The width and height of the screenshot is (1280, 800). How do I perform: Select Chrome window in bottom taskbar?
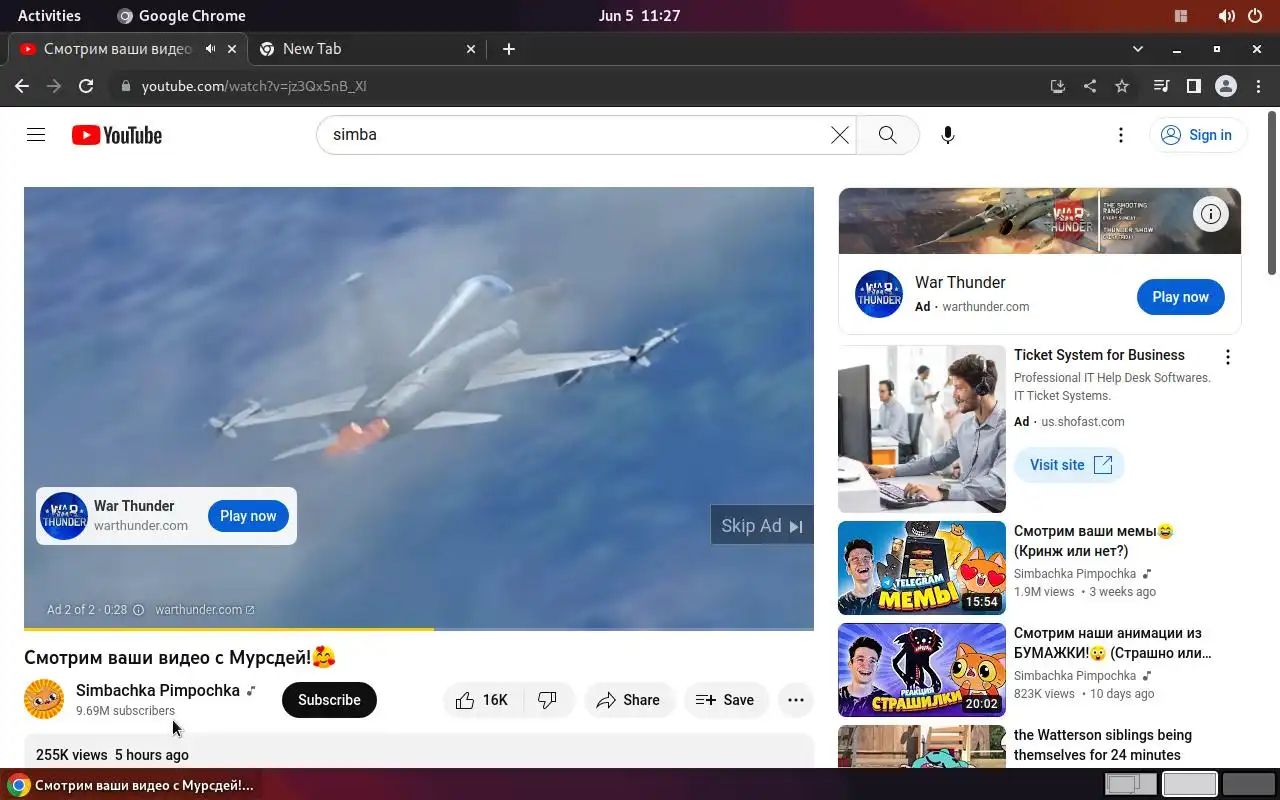pos(132,785)
